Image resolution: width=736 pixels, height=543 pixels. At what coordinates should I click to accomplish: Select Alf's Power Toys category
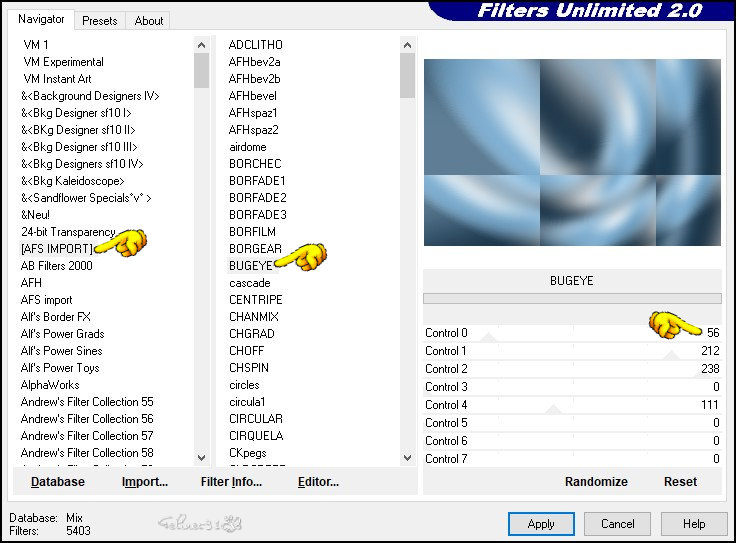coord(60,368)
